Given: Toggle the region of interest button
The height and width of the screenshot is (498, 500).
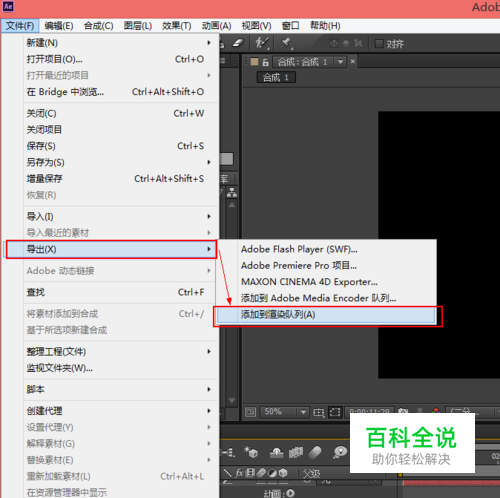Looking at the screenshot, I should coord(335,412).
